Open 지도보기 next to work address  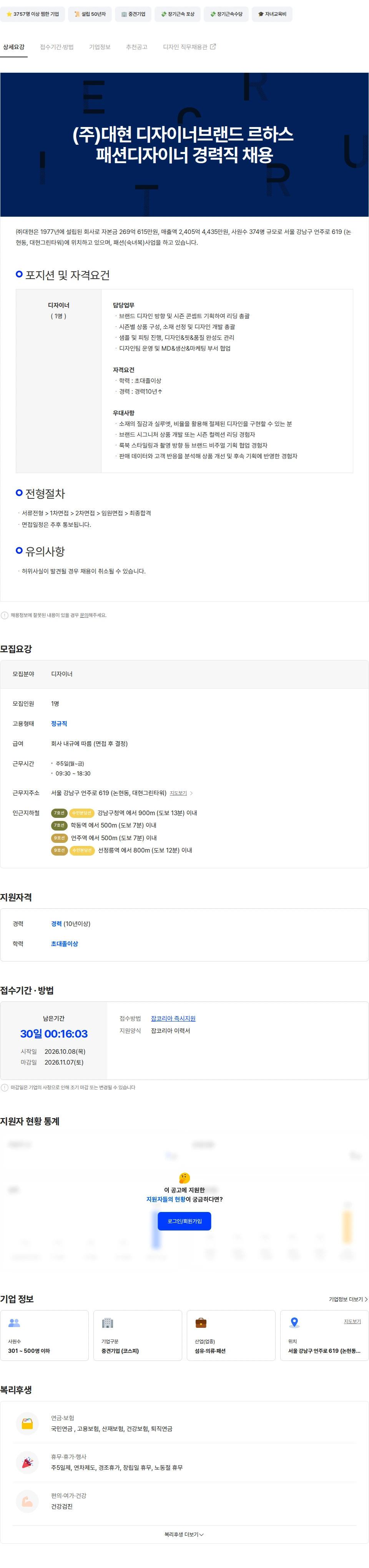click(x=178, y=793)
